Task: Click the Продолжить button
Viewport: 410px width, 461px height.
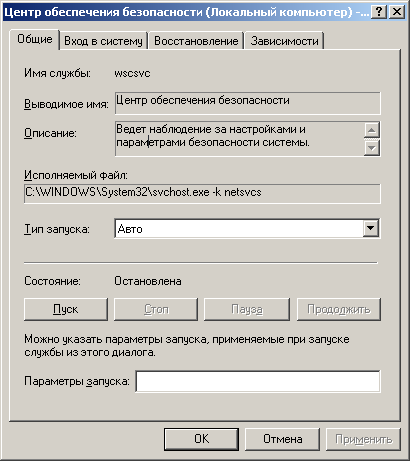Action: (339, 309)
